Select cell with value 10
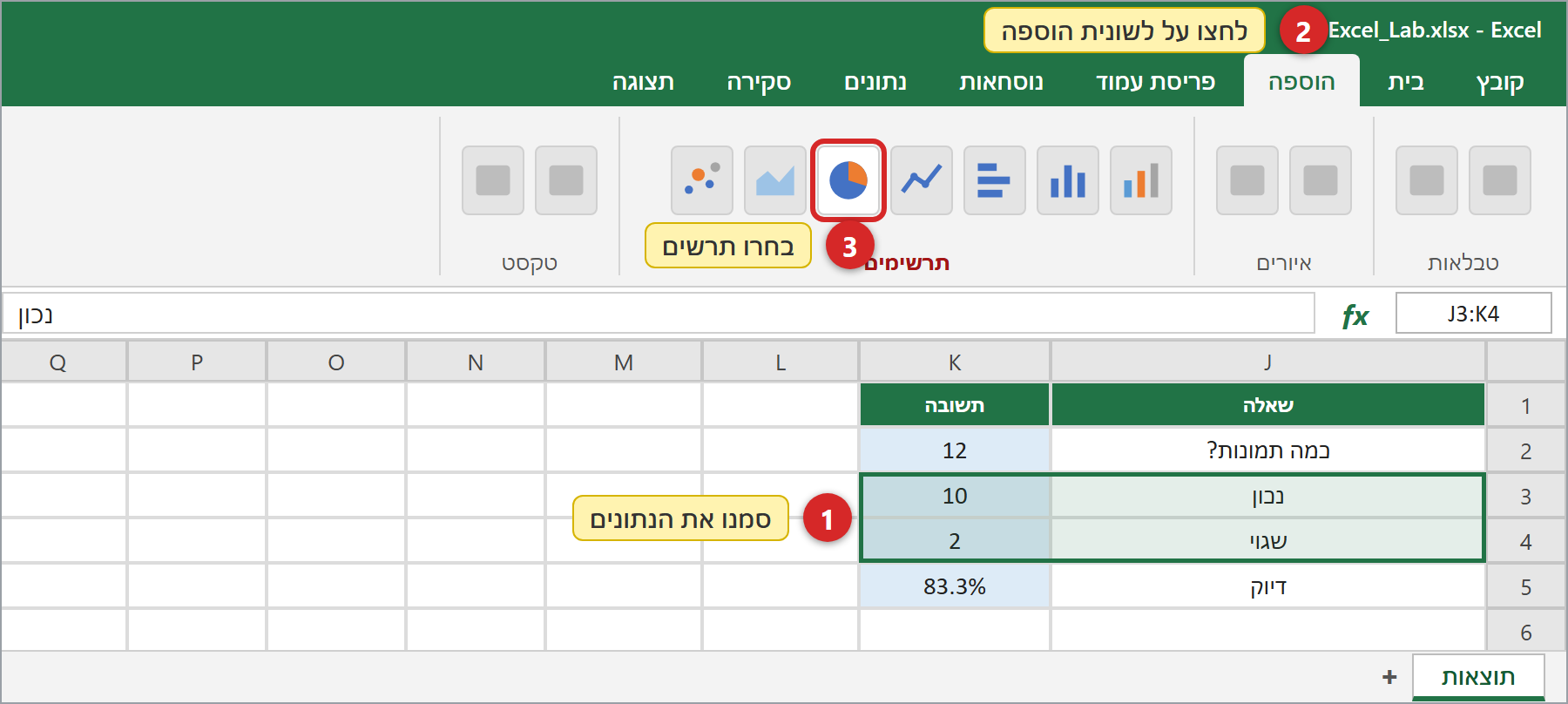Screen dimensions: 1568x704 (955, 496)
